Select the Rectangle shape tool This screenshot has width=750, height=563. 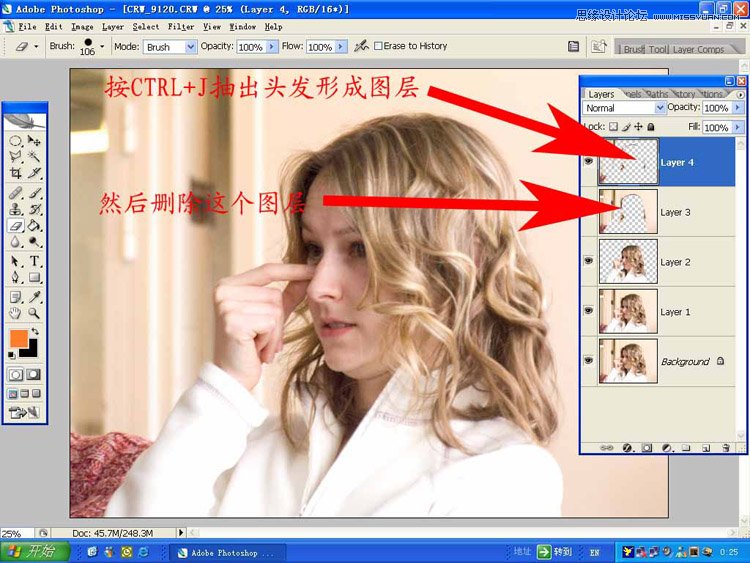pos(34,277)
